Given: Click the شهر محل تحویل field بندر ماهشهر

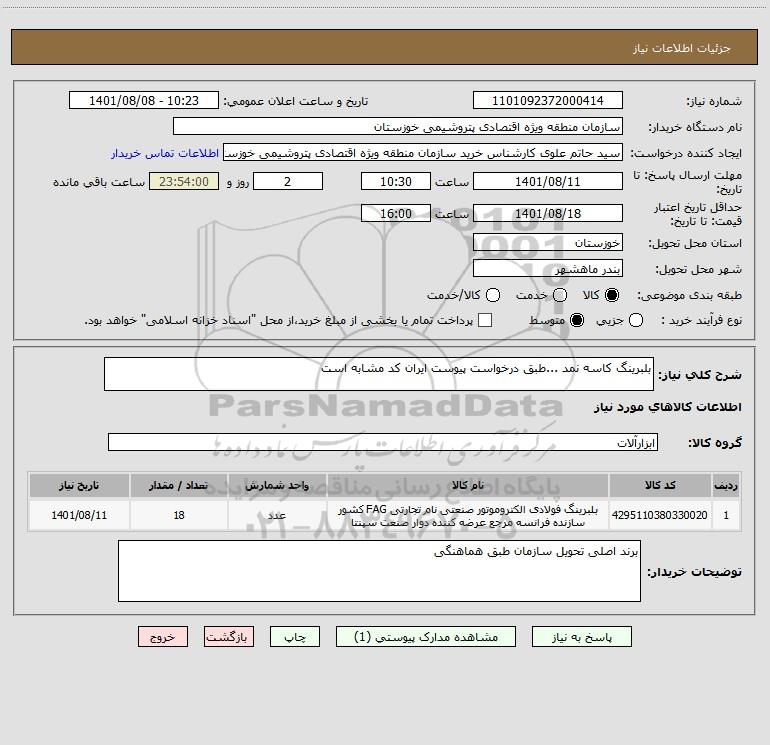Looking at the screenshot, I should pyautogui.click(x=548, y=268).
